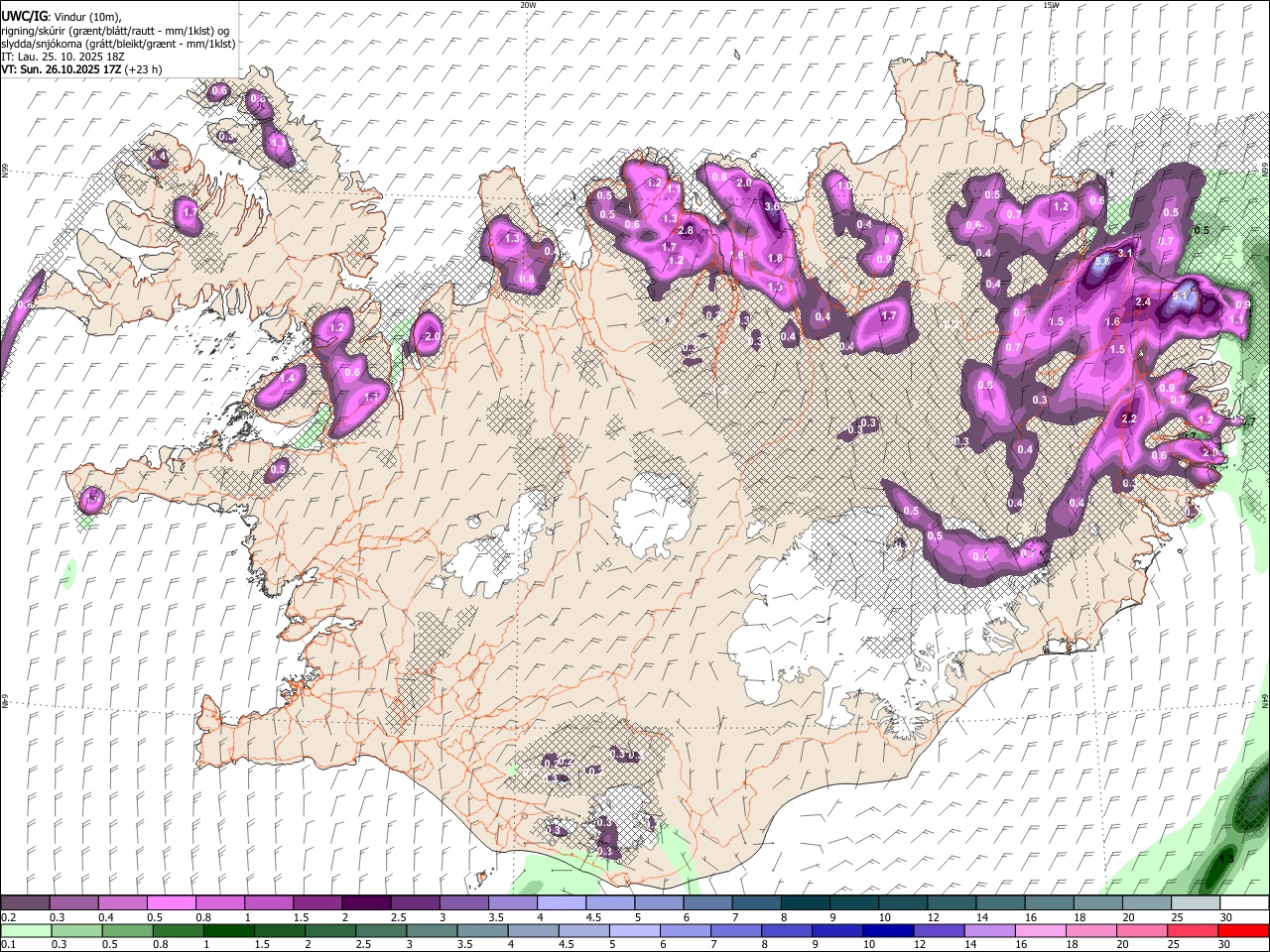
Task: Pick the lavender rain swatch for 5–6
Action: [635, 931]
